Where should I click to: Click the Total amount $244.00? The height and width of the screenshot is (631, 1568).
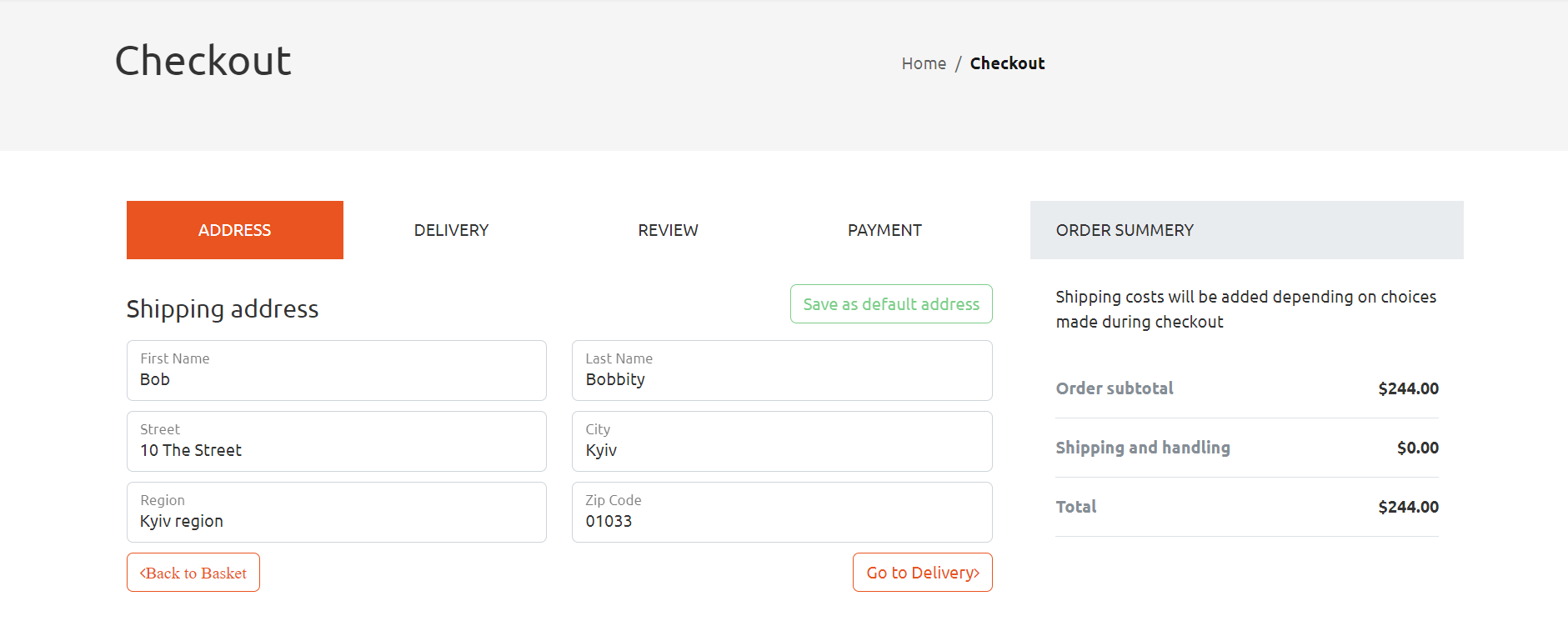(1409, 507)
